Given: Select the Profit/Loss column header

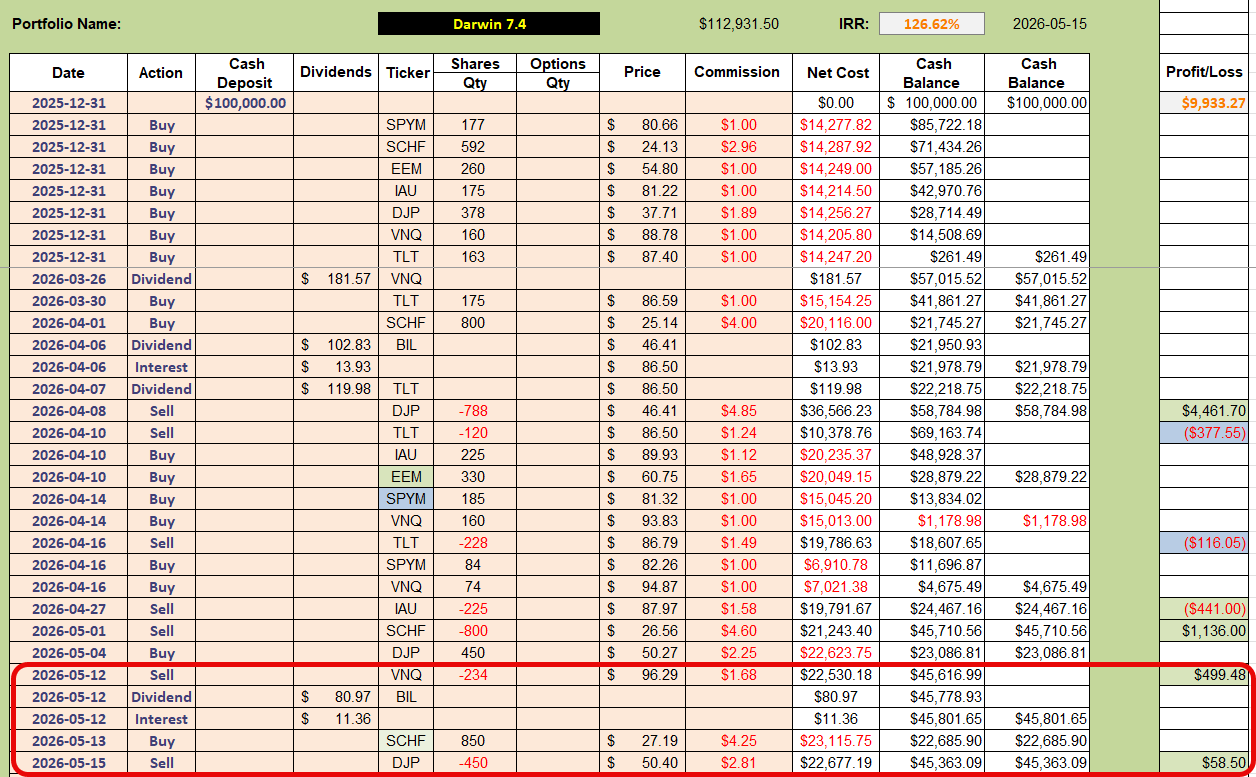Looking at the screenshot, I should click(1204, 73).
